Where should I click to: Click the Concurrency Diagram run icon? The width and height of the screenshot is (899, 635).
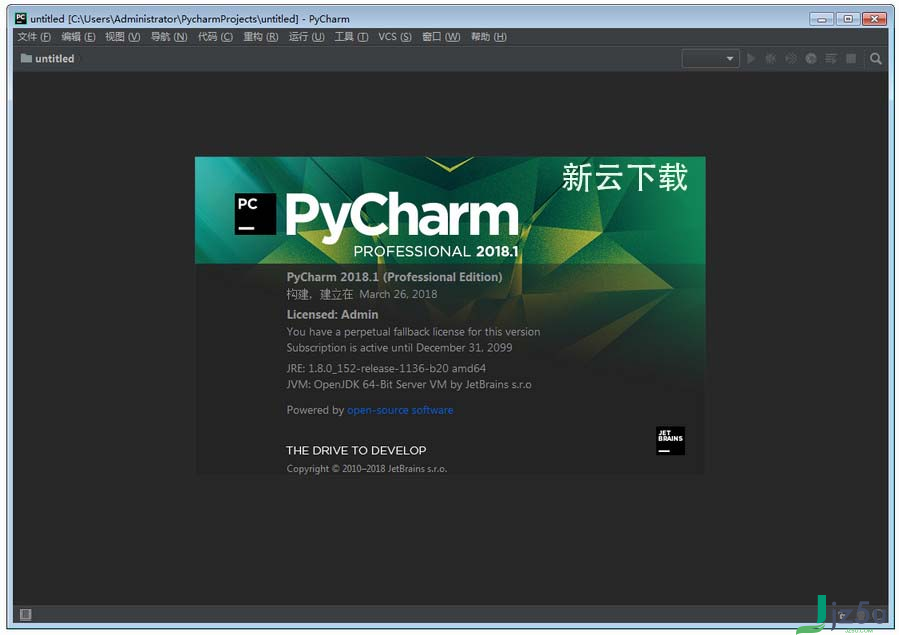(831, 58)
